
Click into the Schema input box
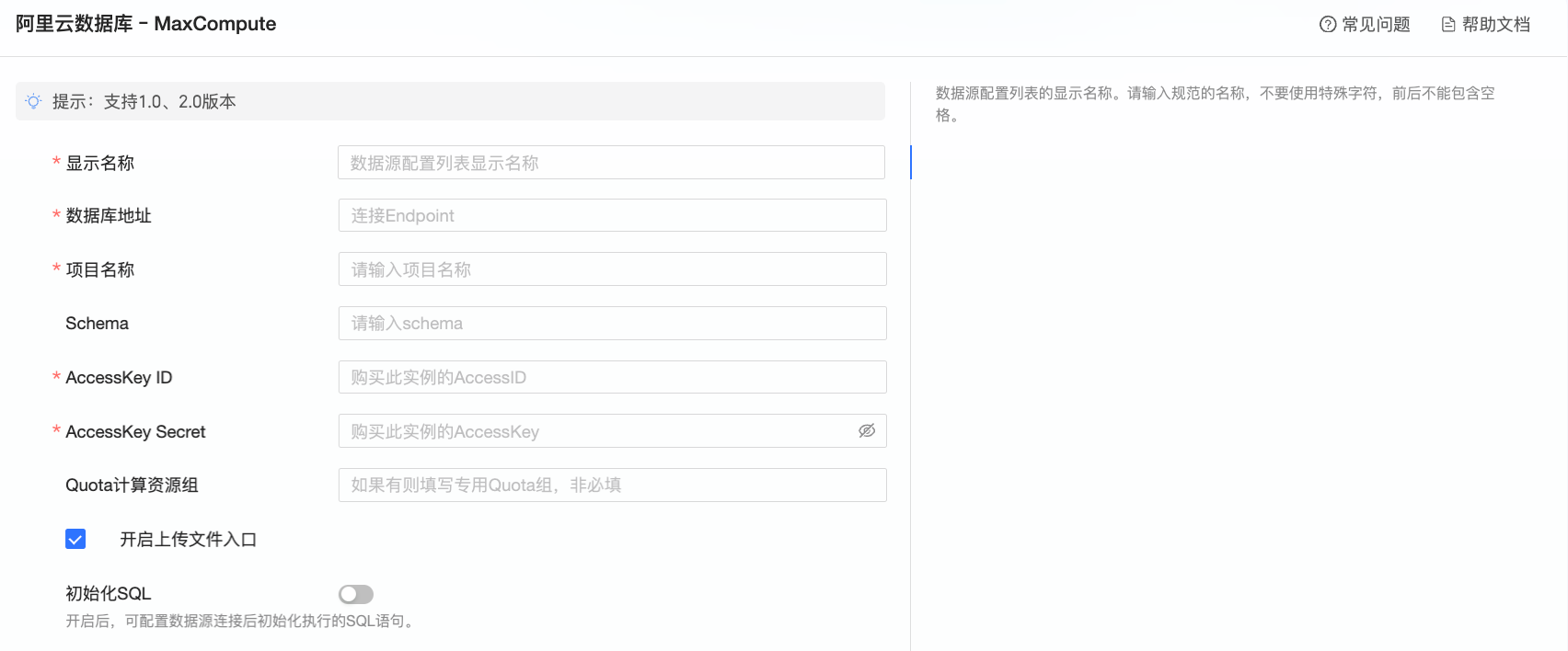click(x=613, y=323)
